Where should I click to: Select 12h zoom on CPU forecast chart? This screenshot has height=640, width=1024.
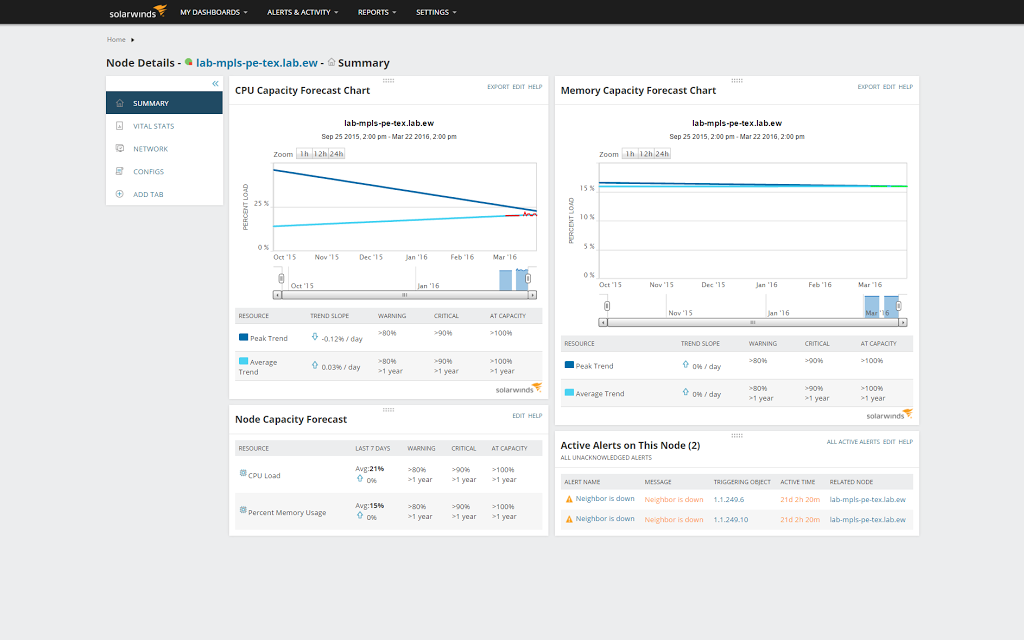click(x=320, y=154)
